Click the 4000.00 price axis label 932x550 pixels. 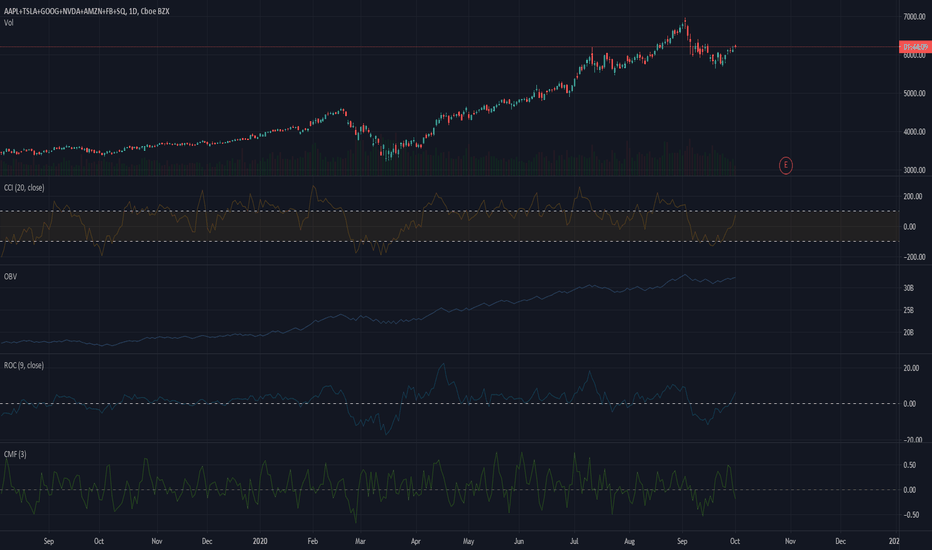click(x=914, y=132)
